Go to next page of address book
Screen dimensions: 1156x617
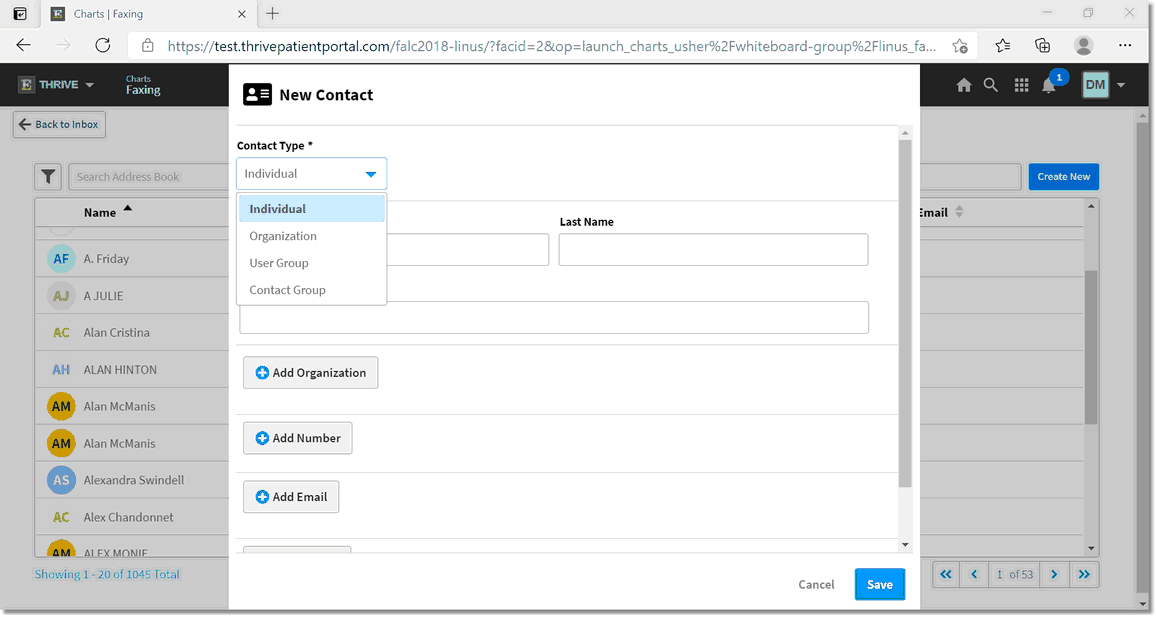pyautogui.click(x=1054, y=574)
